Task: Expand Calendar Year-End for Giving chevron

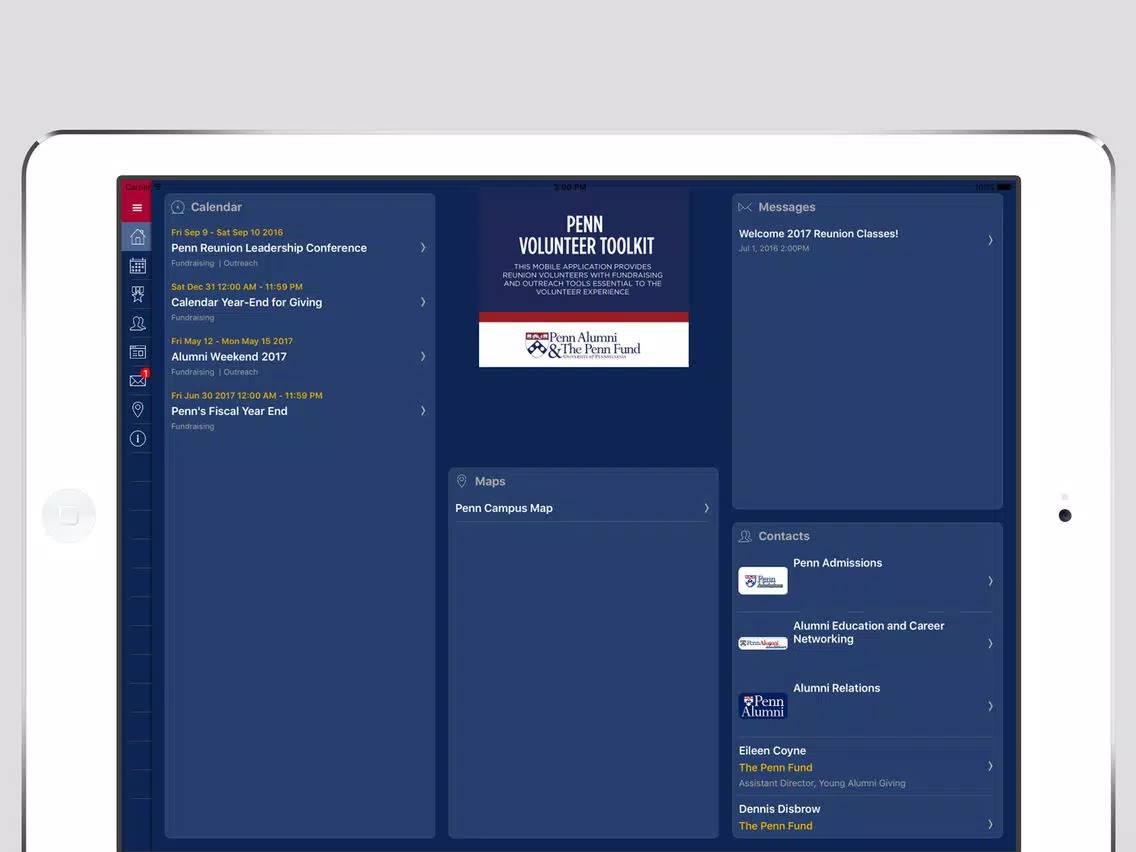Action: 423,302
